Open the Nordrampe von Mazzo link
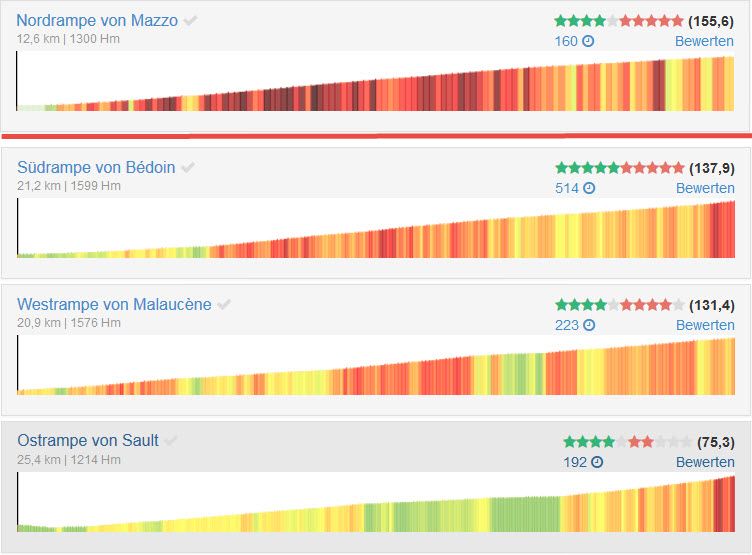Screen dimensions: 752x555 [x=97, y=20]
